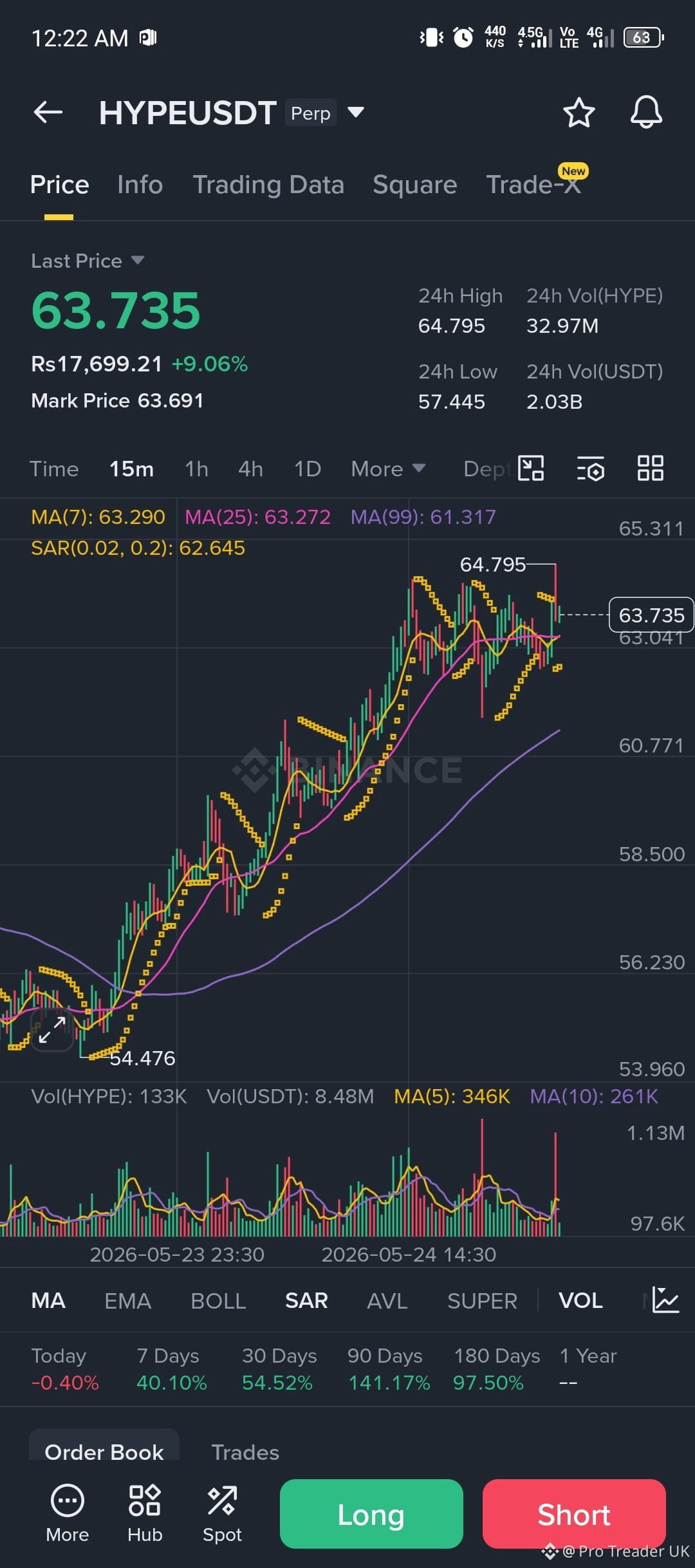The image size is (695, 1568).
Task: Open the Trading Data tab
Action: click(268, 185)
